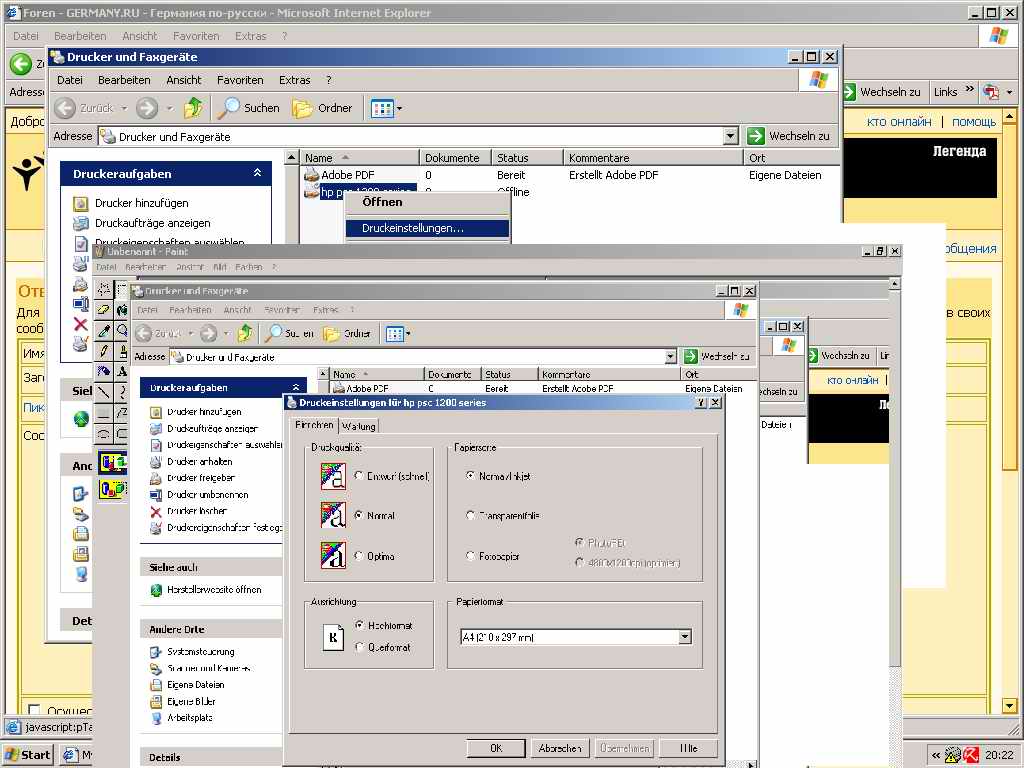
Task: Click Druckaufträge anzeigen icon in the large printers window
Action: point(80,223)
